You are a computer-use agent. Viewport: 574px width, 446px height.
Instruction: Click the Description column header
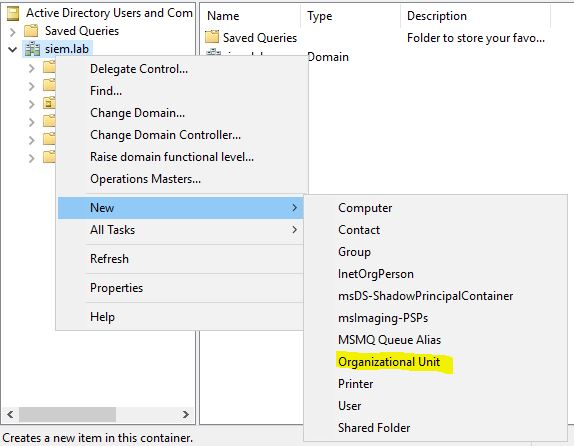tap(475, 16)
